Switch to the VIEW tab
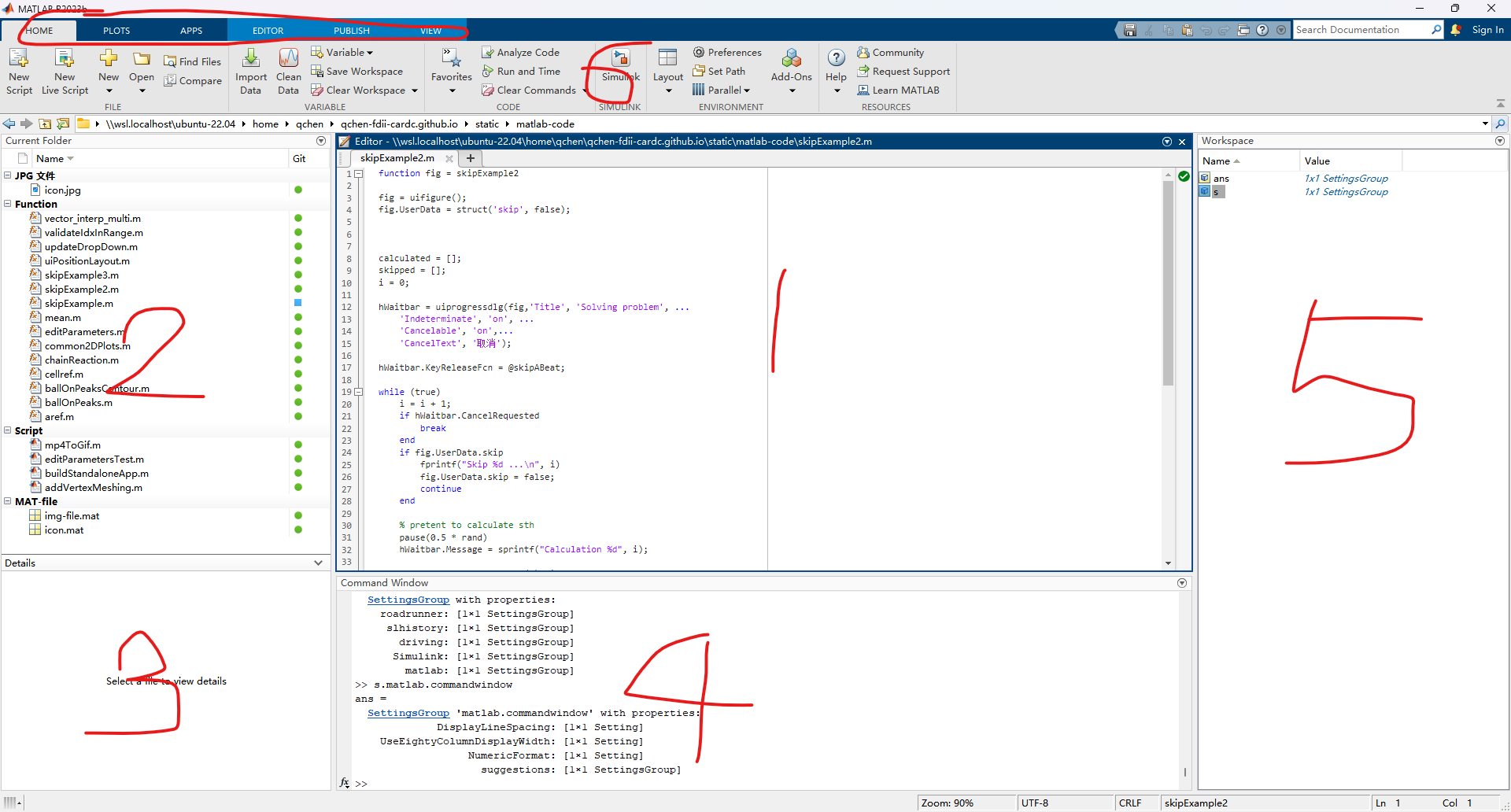Image resolution: width=1511 pixels, height=812 pixels. [431, 31]
